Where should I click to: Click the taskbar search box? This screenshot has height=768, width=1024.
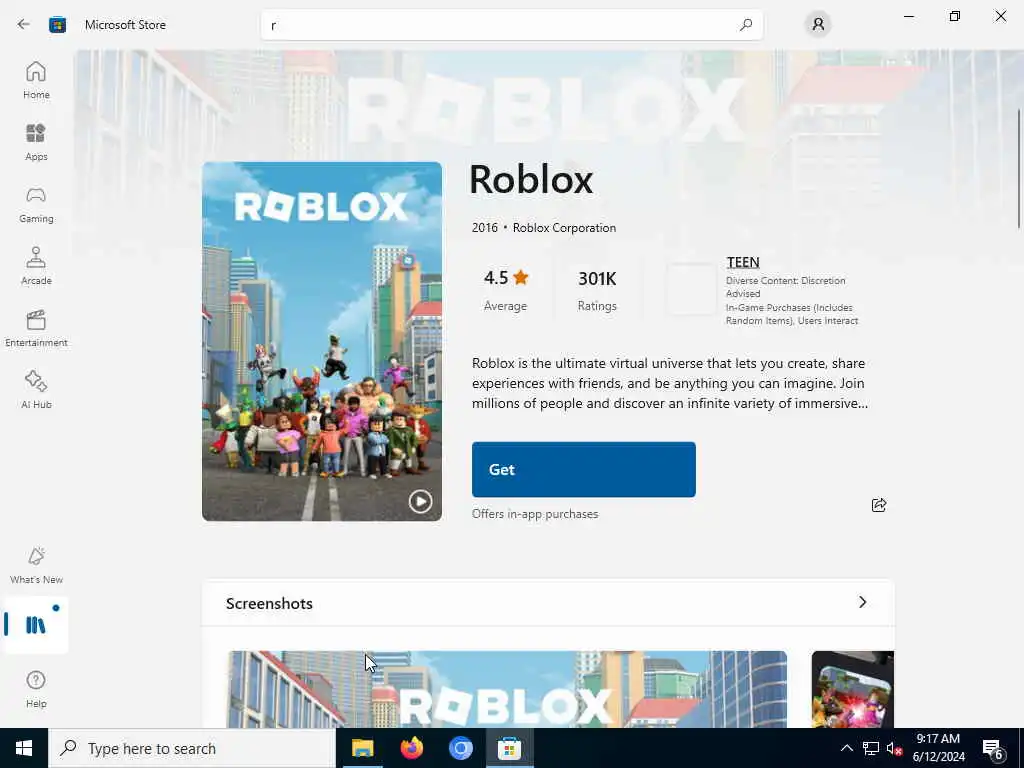[x=192, y=748]
